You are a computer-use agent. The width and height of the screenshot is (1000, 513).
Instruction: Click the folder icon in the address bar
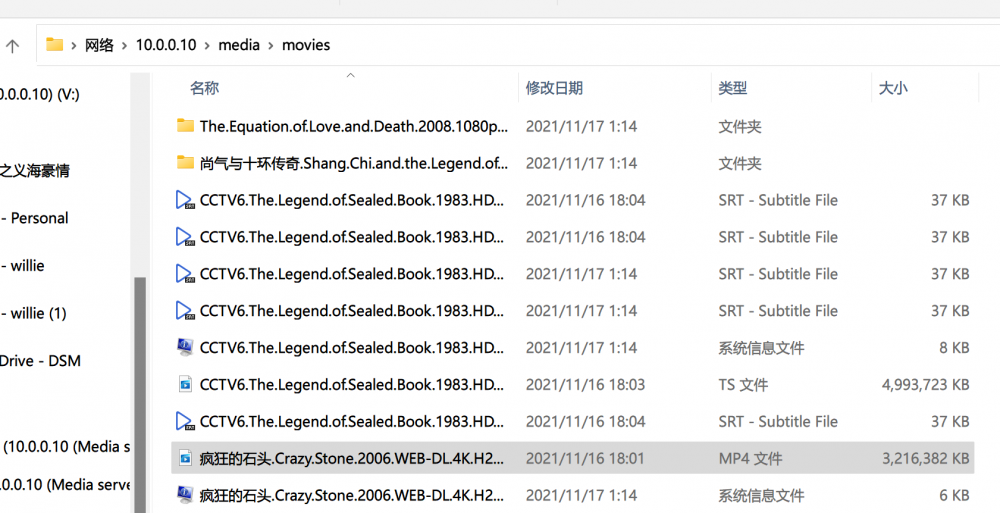[x=55, y=45]
